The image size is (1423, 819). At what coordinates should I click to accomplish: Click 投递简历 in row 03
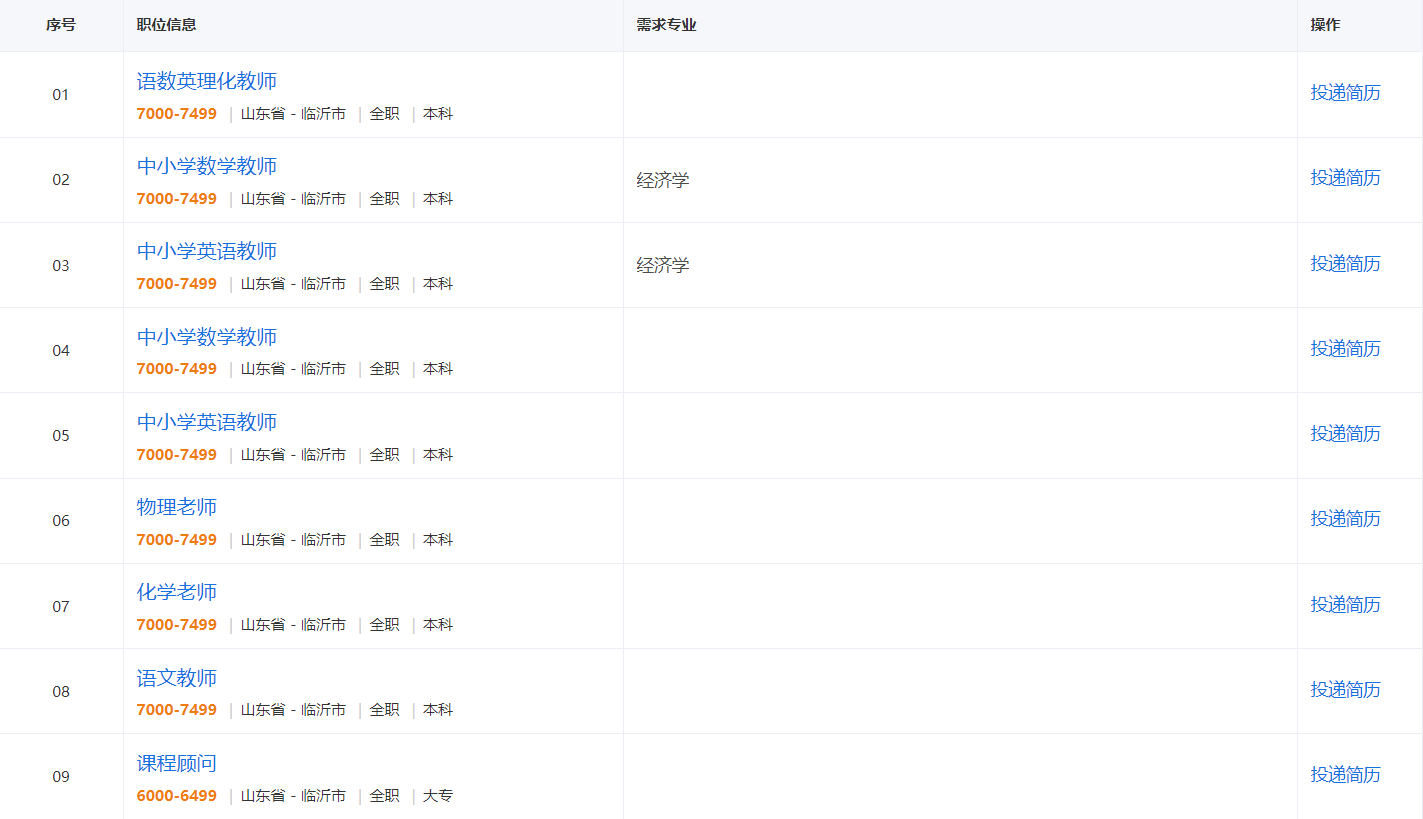[1345, 263]
